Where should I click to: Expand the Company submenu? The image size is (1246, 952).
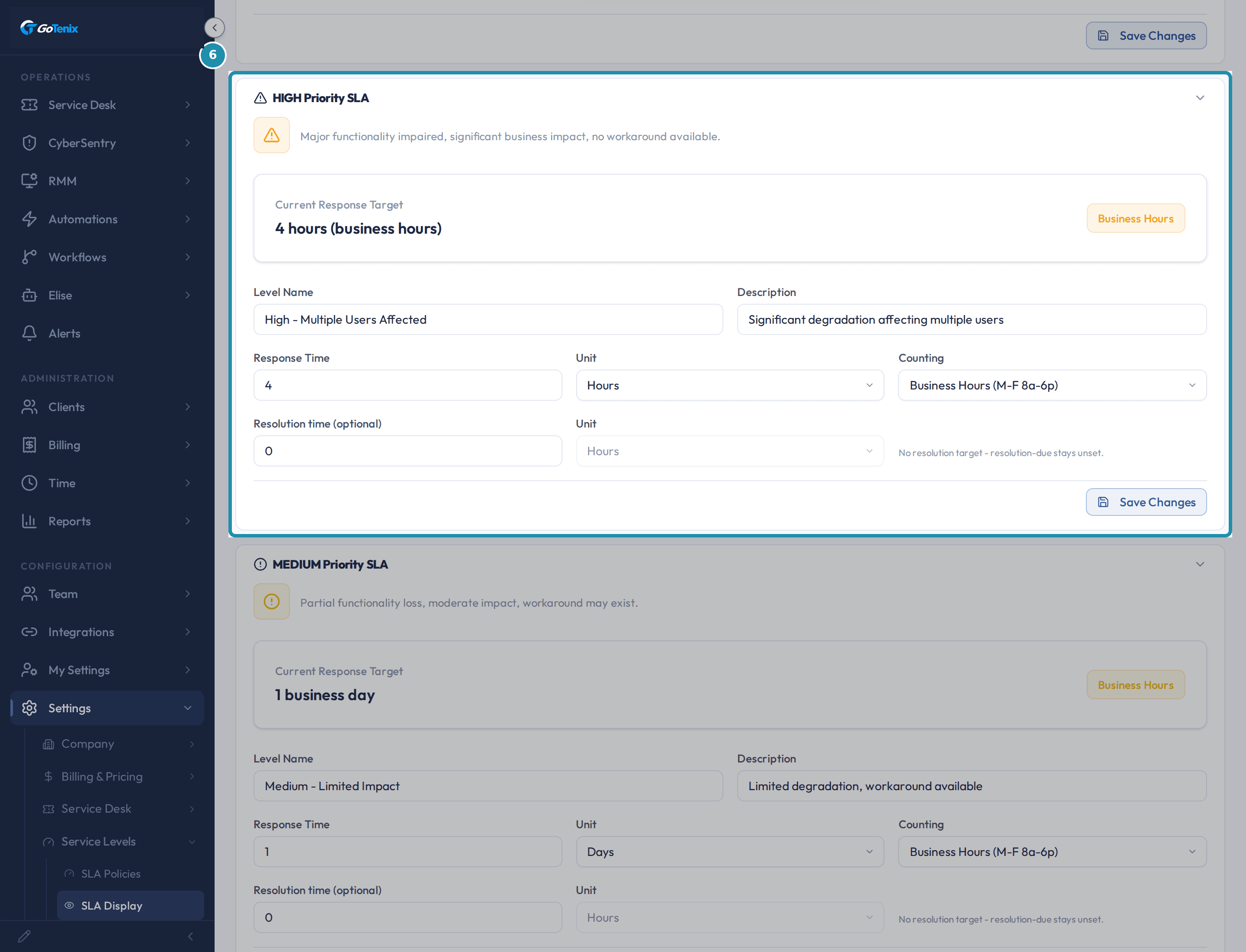(192, 744)
